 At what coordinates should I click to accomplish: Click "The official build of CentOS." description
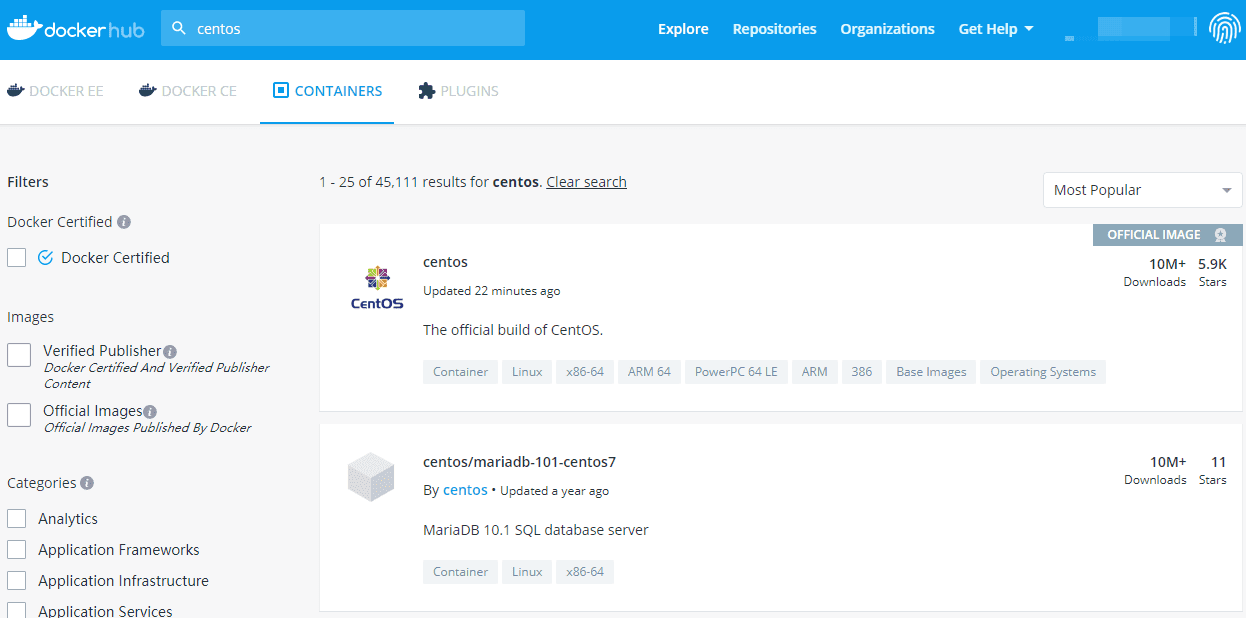coord(513,330)
